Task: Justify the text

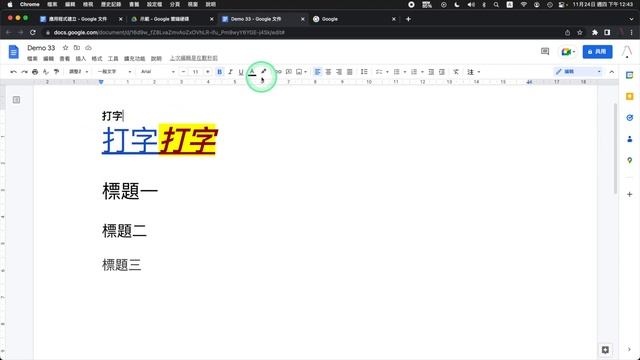Action: tap(349, 72)
